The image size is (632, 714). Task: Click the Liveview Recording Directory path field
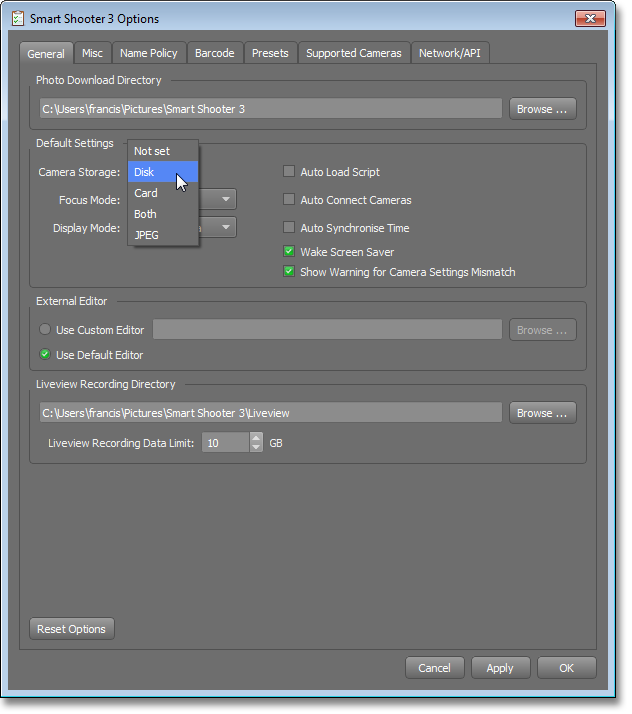coord(270,413)
